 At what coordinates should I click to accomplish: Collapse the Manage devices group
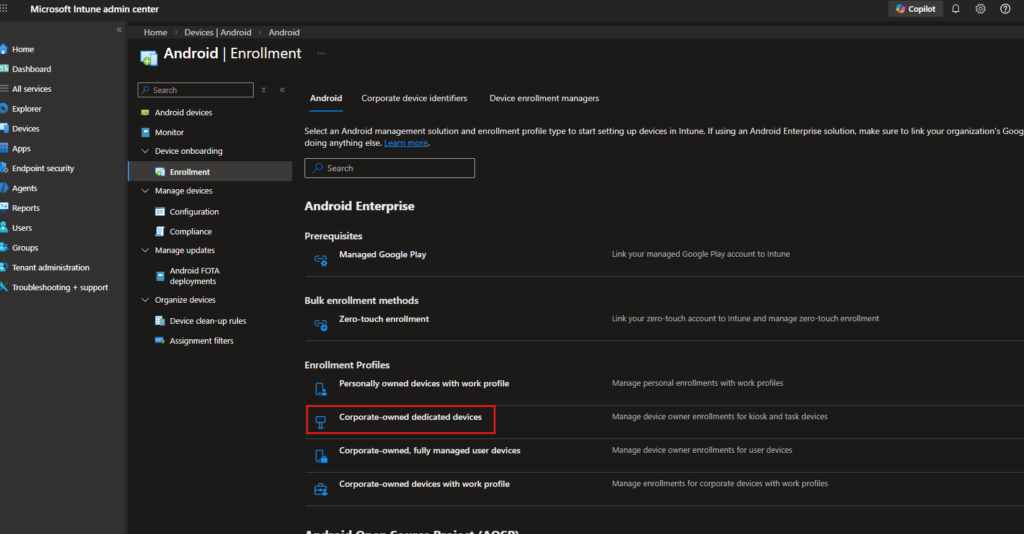[145, 191]
